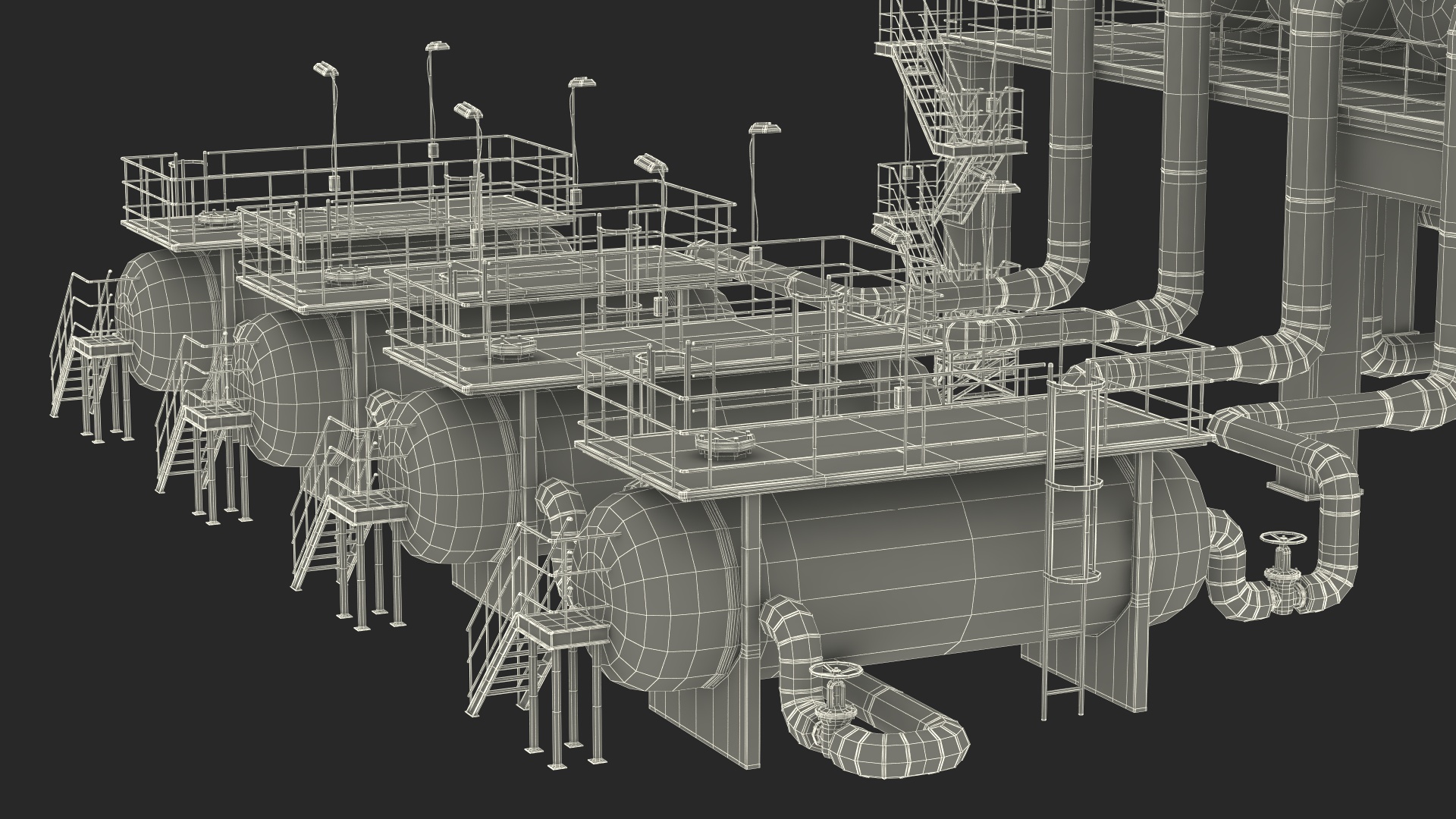The height and width of the screenshot is (819, 1456).
Task: Select round hatch on second-nearest platform
Action: coord(513,349)
